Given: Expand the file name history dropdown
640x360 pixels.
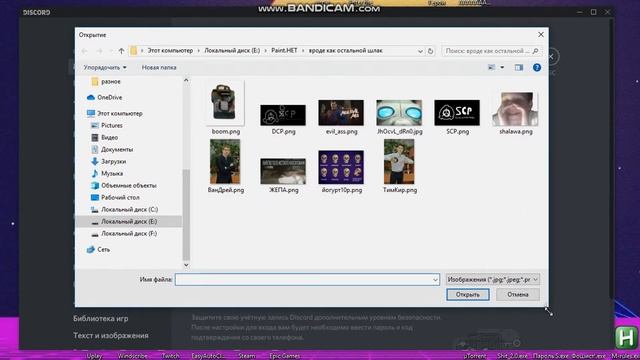Looking at the screenshot, I should (x=435, y=280).
